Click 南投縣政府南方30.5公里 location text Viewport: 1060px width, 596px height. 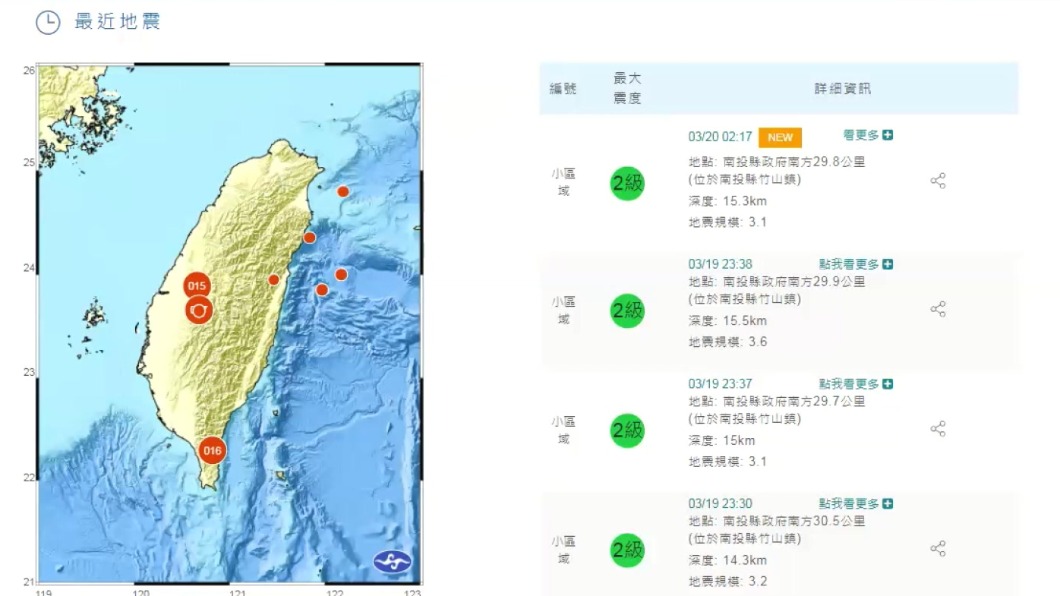[x=794, y=521]
